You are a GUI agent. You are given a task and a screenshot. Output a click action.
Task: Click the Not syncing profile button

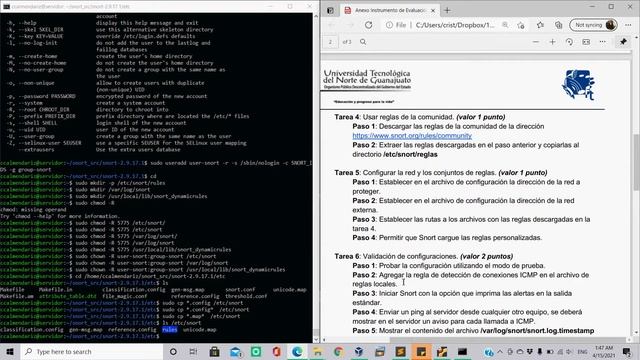pos(593,25)
